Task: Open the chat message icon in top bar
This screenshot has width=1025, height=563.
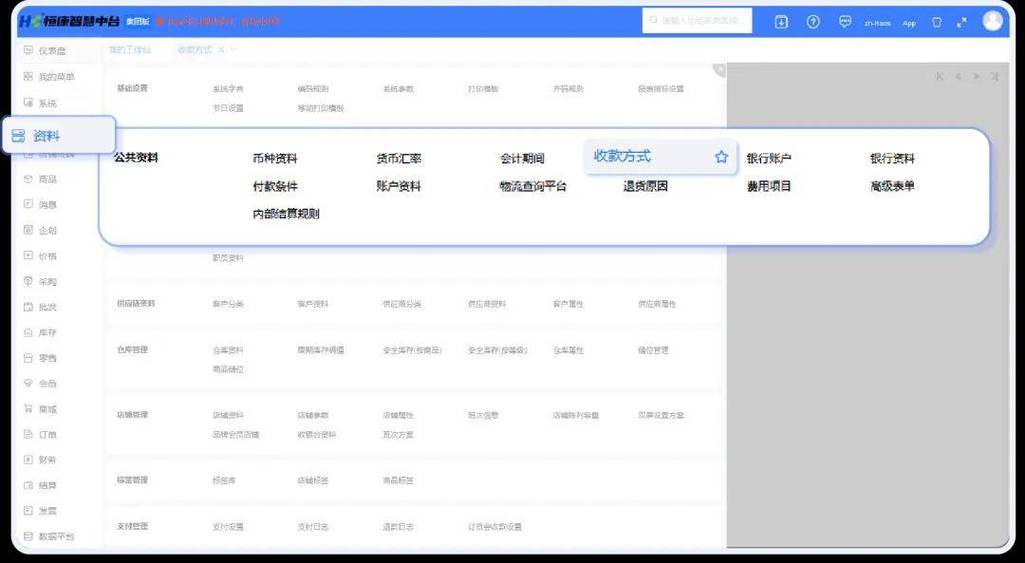Action: pos(845,22)
